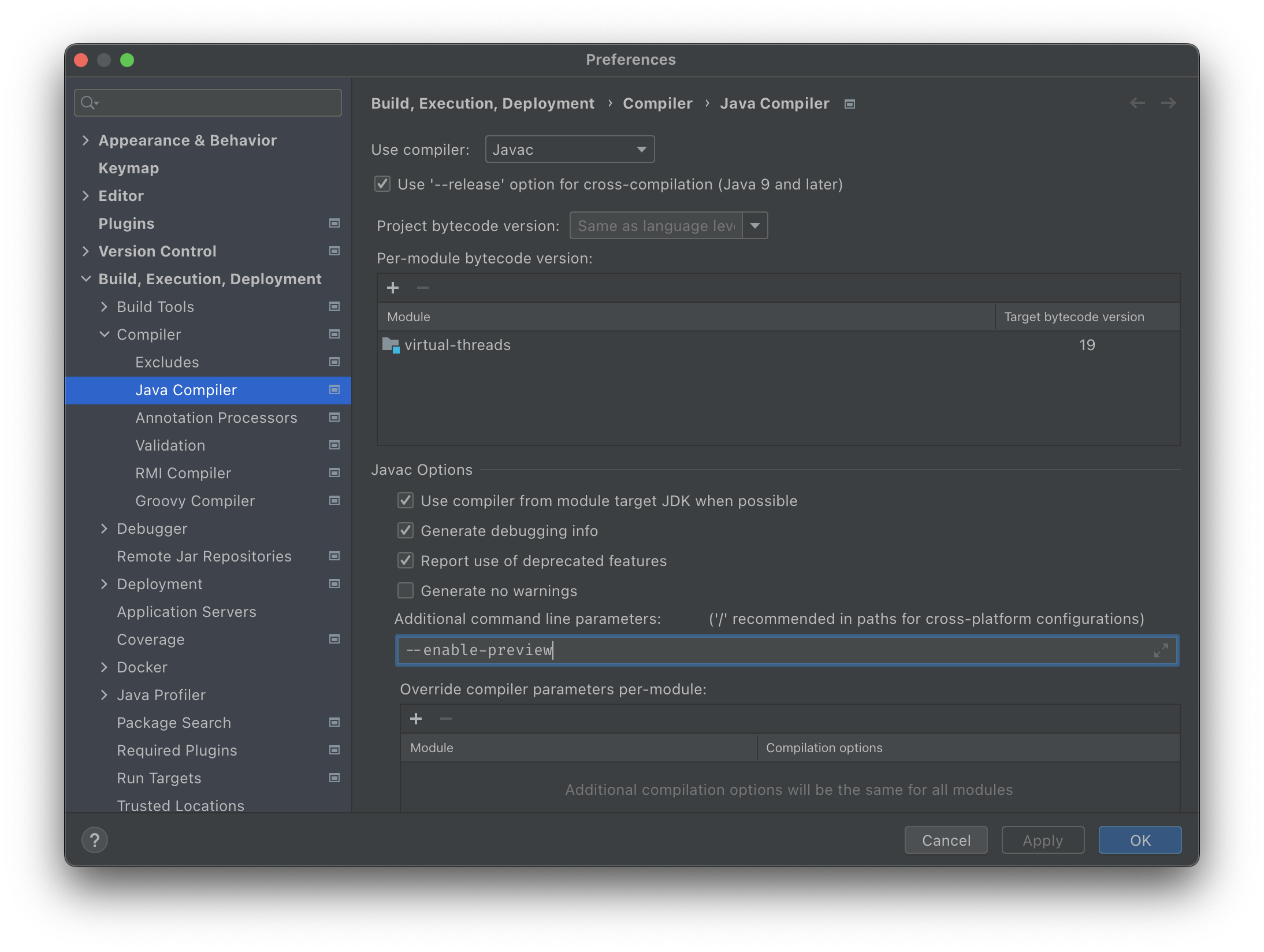This screenshot has height=952, width=1264.
Task: Click the add override compiler parameters icon
Action: [x=416, y=719]
